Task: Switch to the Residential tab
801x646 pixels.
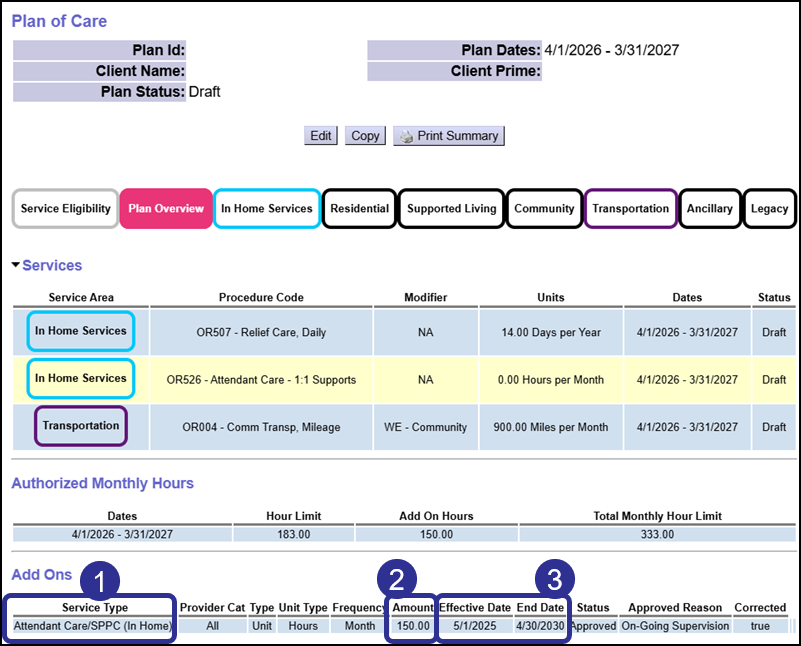Action: pos(358,208)
